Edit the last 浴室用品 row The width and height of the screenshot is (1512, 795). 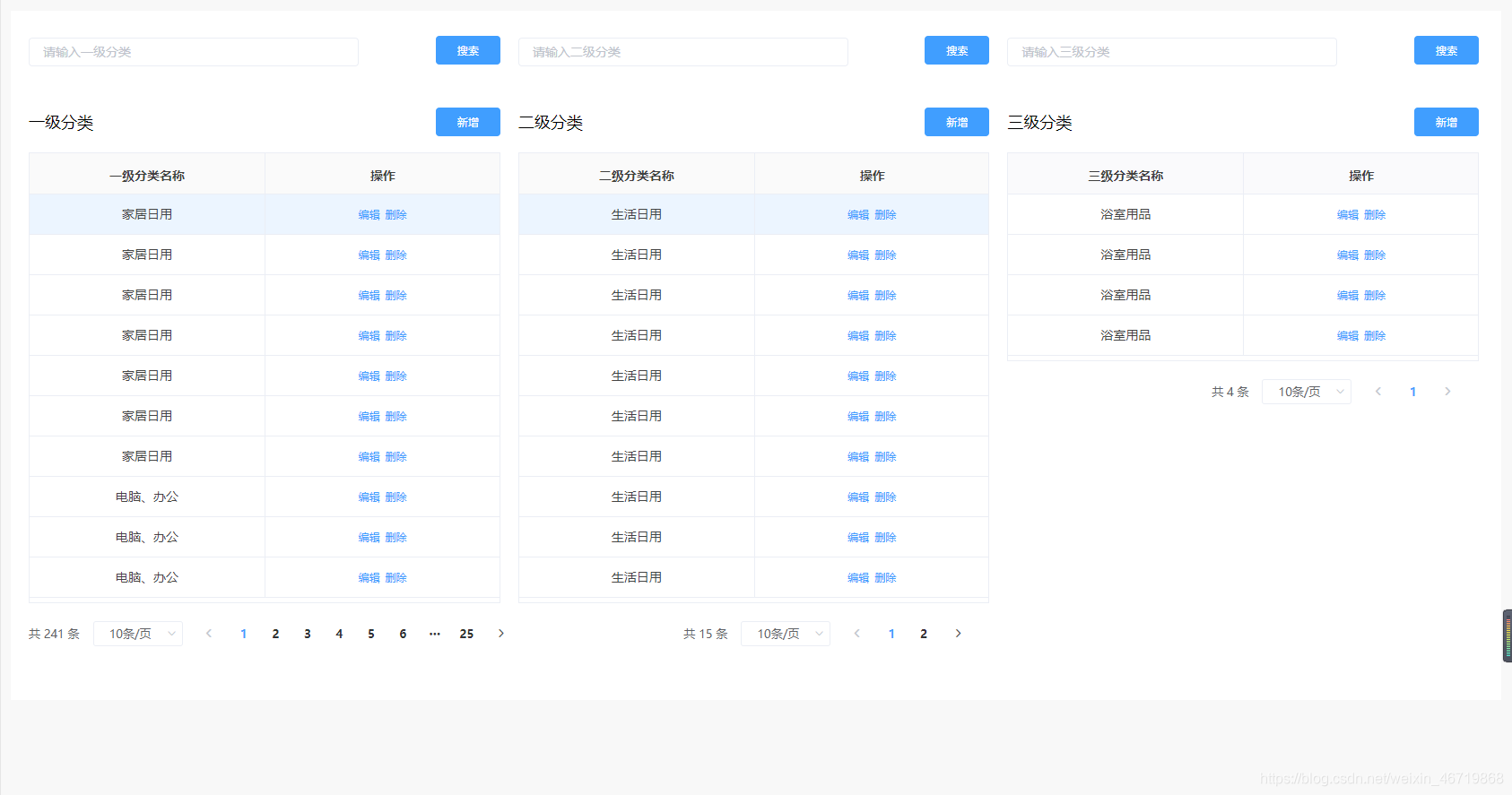(x=1348, y=336)
